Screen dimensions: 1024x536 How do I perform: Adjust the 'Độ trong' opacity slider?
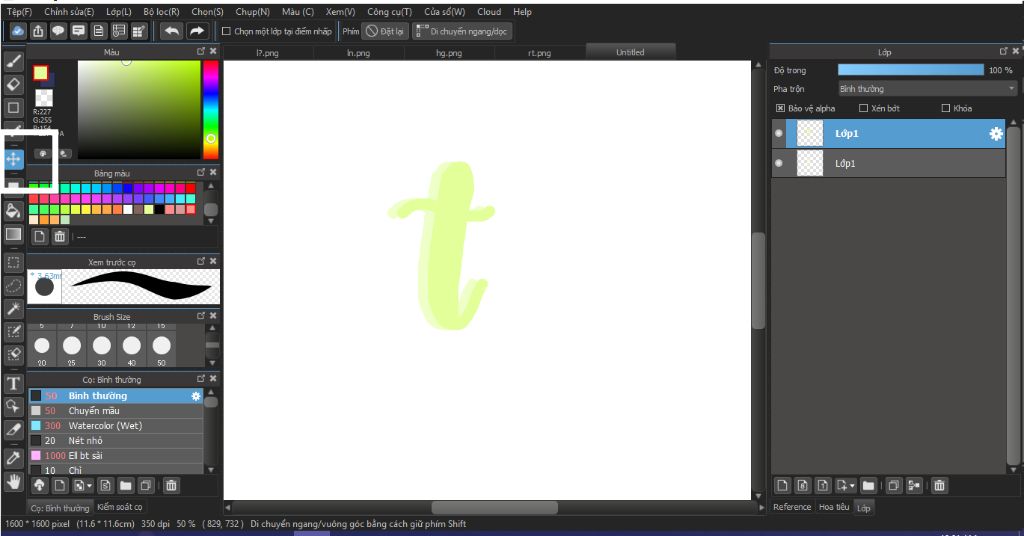coord(910,70)
